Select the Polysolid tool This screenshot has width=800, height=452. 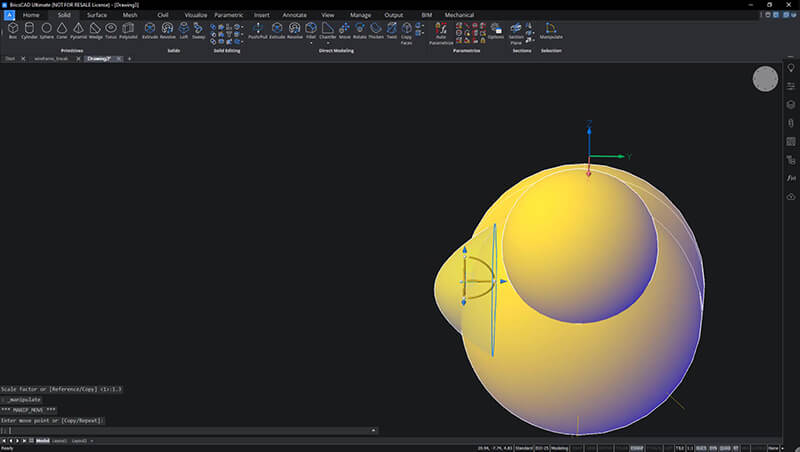[x=128, y=30]
